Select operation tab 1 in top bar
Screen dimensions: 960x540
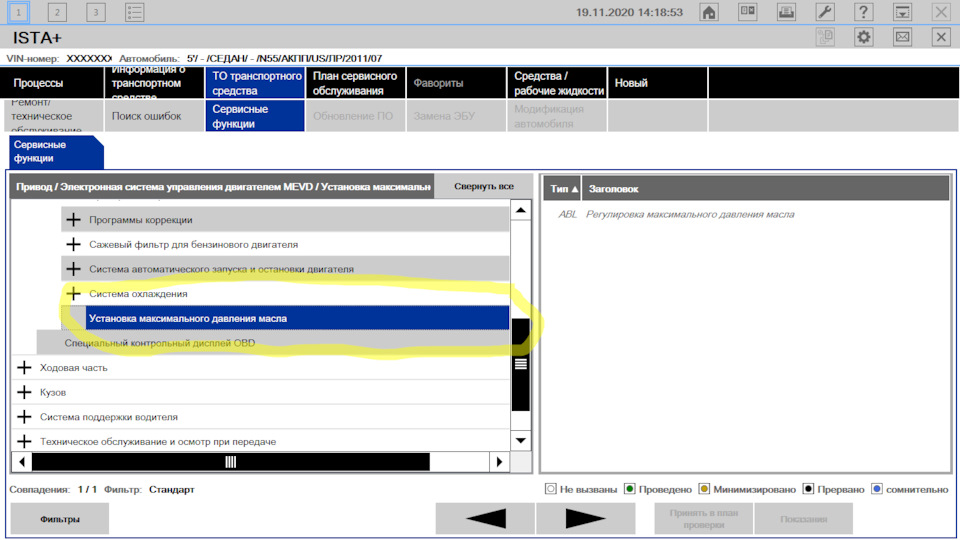[18, 12]
